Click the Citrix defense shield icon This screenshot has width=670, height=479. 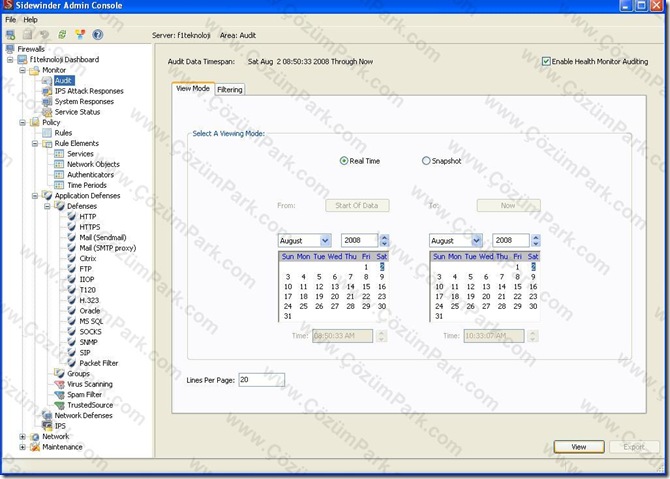(x=72, y=258)
